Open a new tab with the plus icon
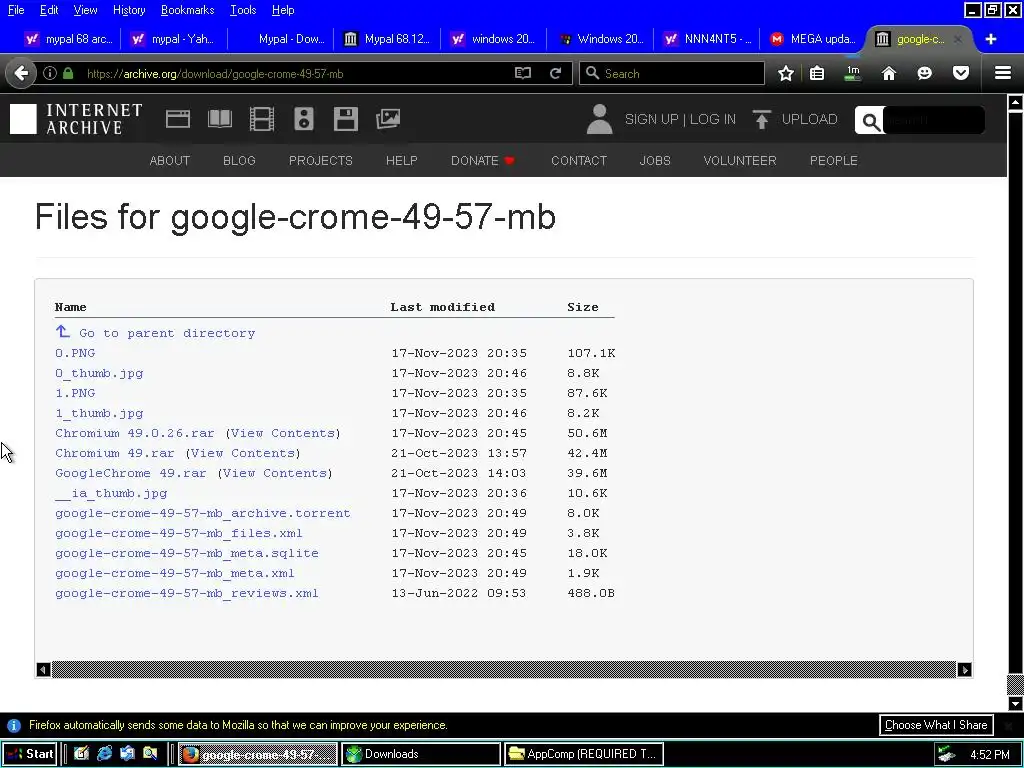 pyautogui.click(x=991, y=39)
